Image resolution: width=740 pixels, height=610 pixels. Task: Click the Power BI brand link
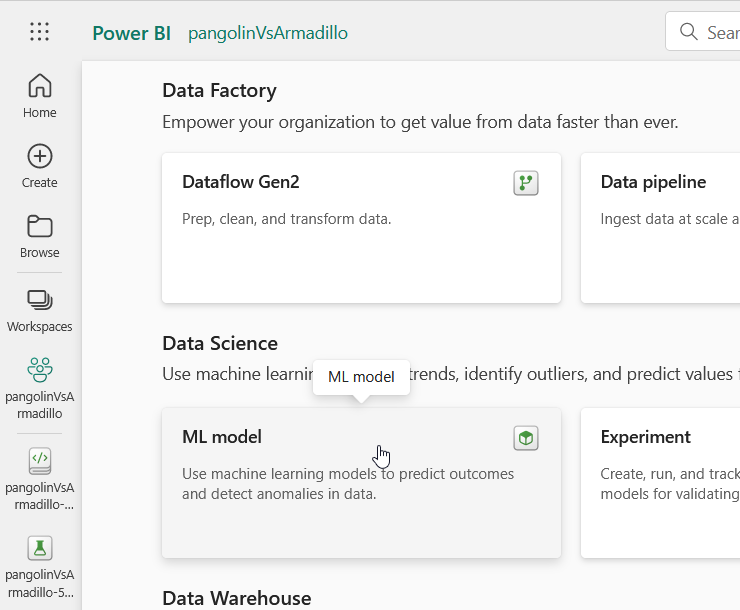[131, 33]
